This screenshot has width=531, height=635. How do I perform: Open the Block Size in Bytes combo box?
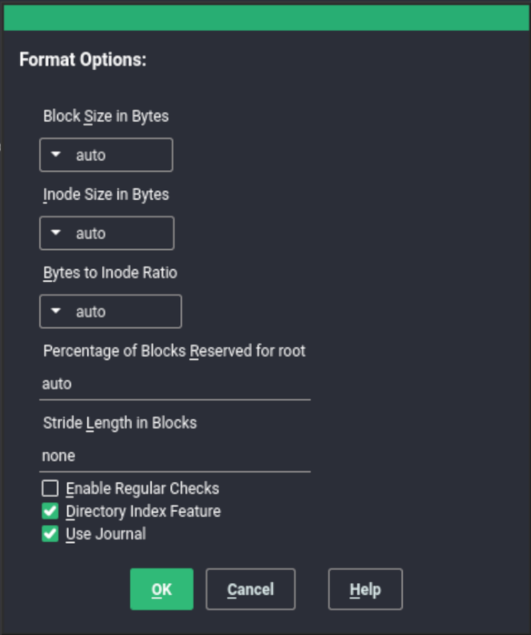pyautogui.click(x=106, y=155)
